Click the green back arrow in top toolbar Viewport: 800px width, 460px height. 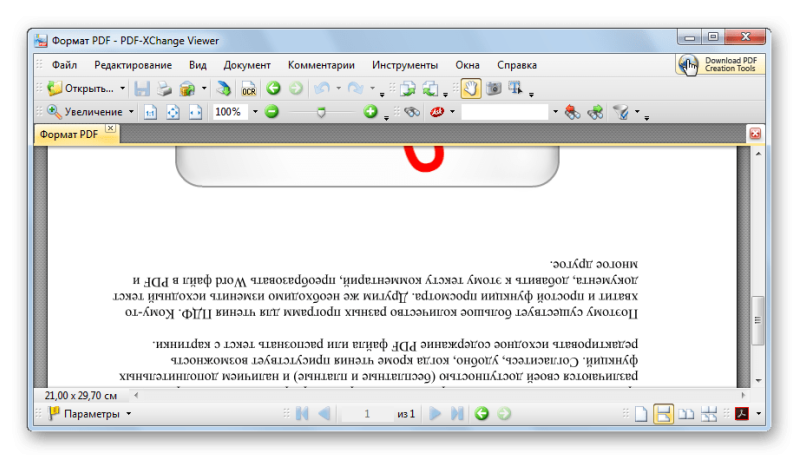click(273, 89)
